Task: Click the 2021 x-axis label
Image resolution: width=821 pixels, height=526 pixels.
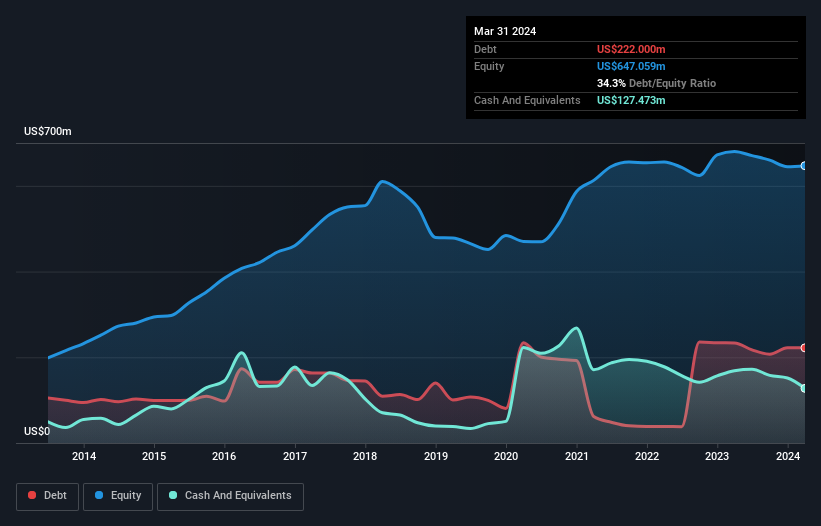Action: point(576,456)
